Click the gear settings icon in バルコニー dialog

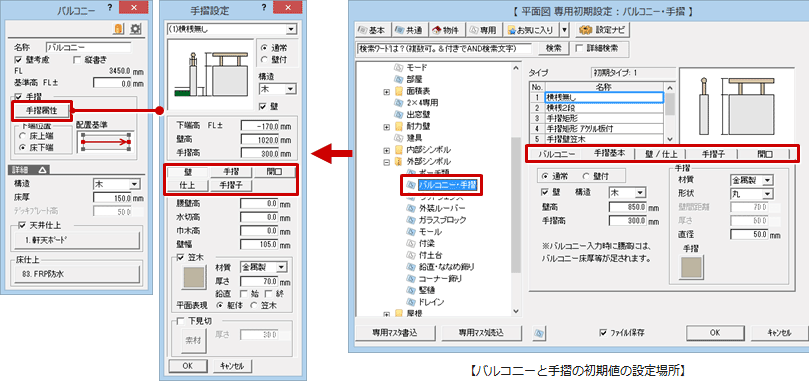[x=135, y=29]
